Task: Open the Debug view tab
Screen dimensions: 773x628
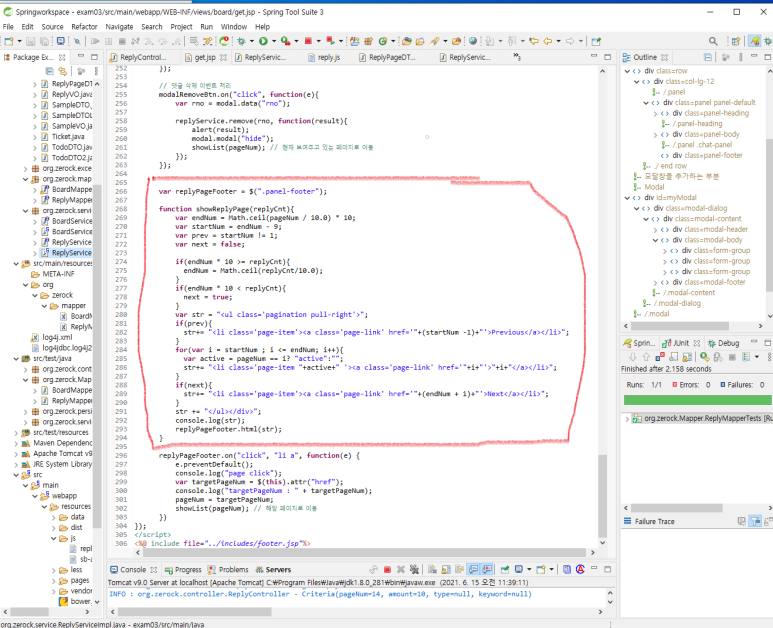Action: [723, 343]
